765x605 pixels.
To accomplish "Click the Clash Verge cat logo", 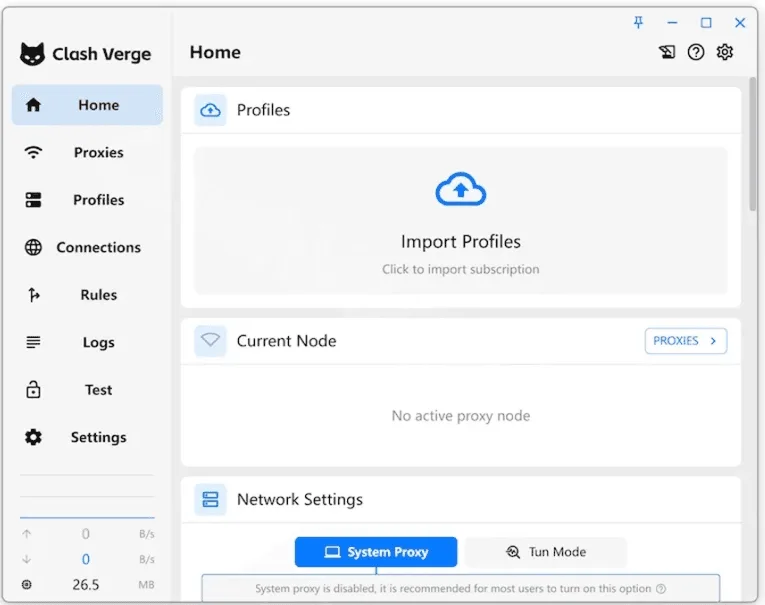I will [32, 54].
